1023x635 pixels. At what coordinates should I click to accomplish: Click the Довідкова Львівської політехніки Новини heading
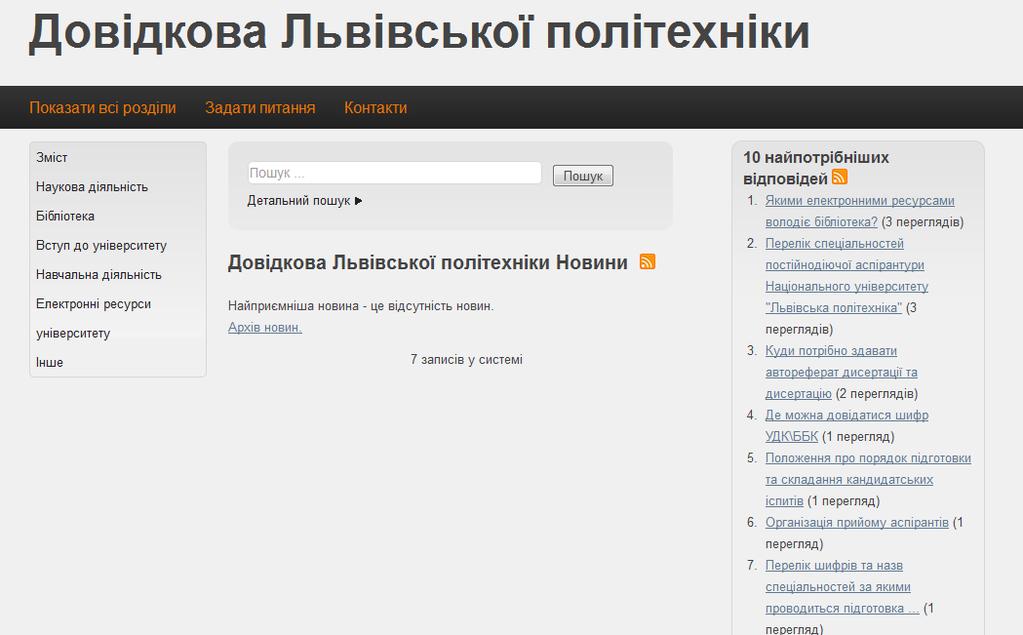click(x=427, y=262)
